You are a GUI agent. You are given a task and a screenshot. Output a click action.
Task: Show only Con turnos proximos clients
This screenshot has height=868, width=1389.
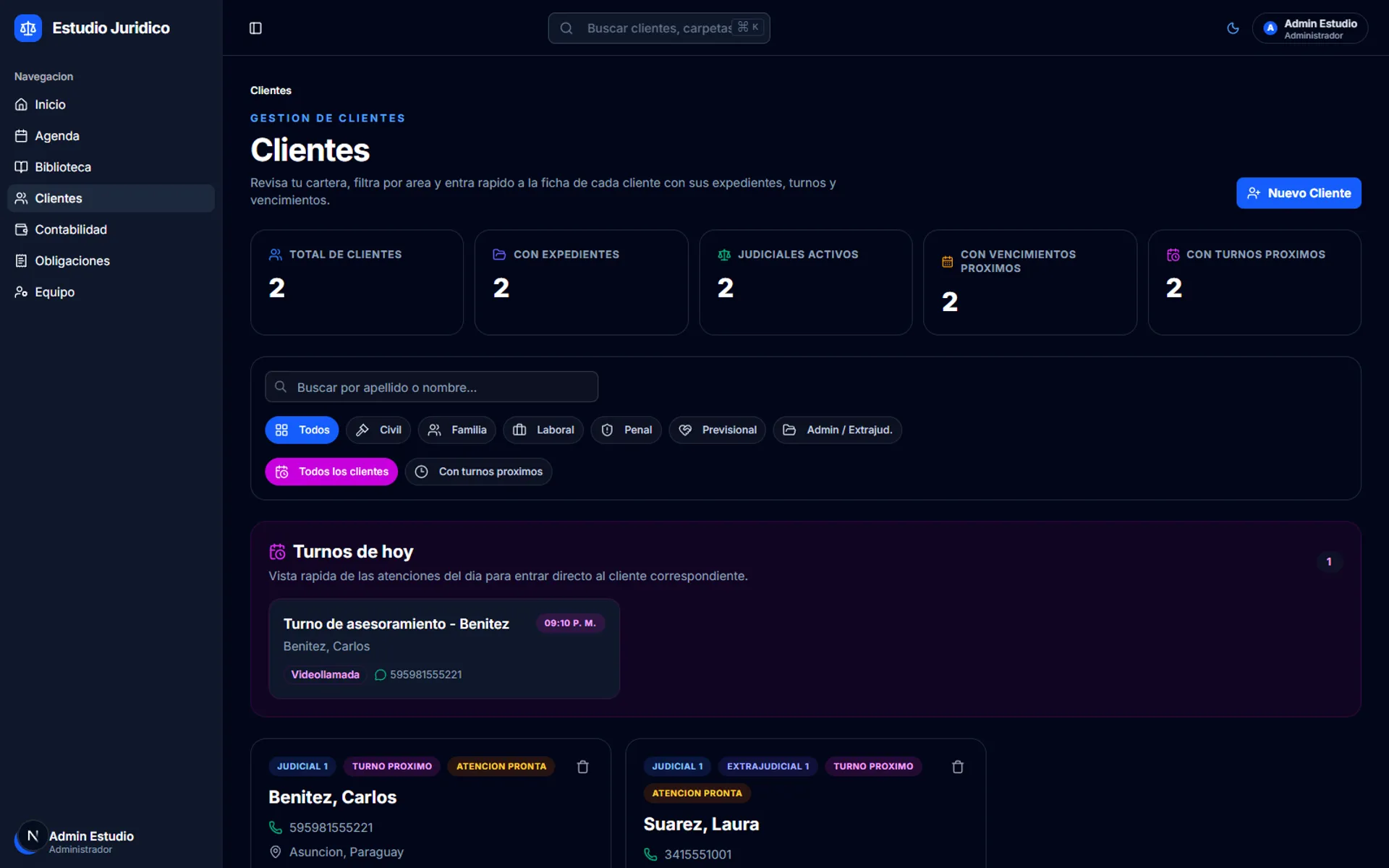pyautogui.click(x=478, y=472)
